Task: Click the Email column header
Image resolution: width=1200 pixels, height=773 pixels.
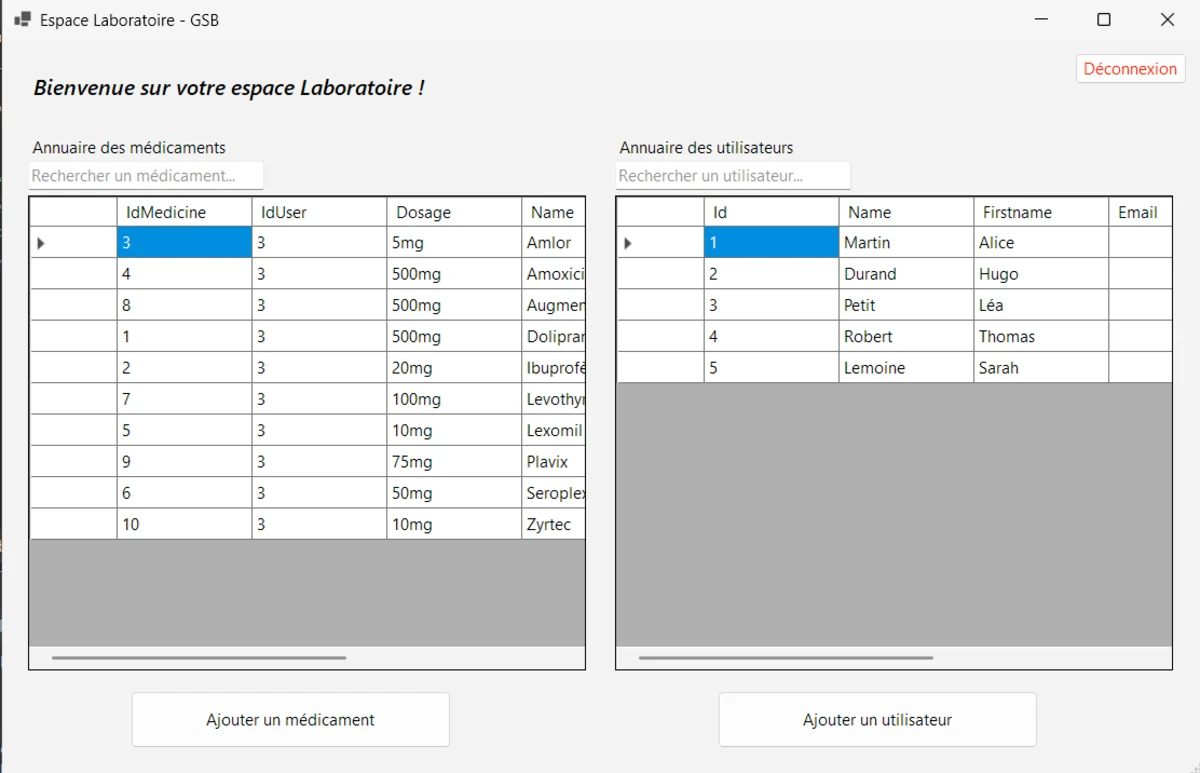Action: 1138,212
